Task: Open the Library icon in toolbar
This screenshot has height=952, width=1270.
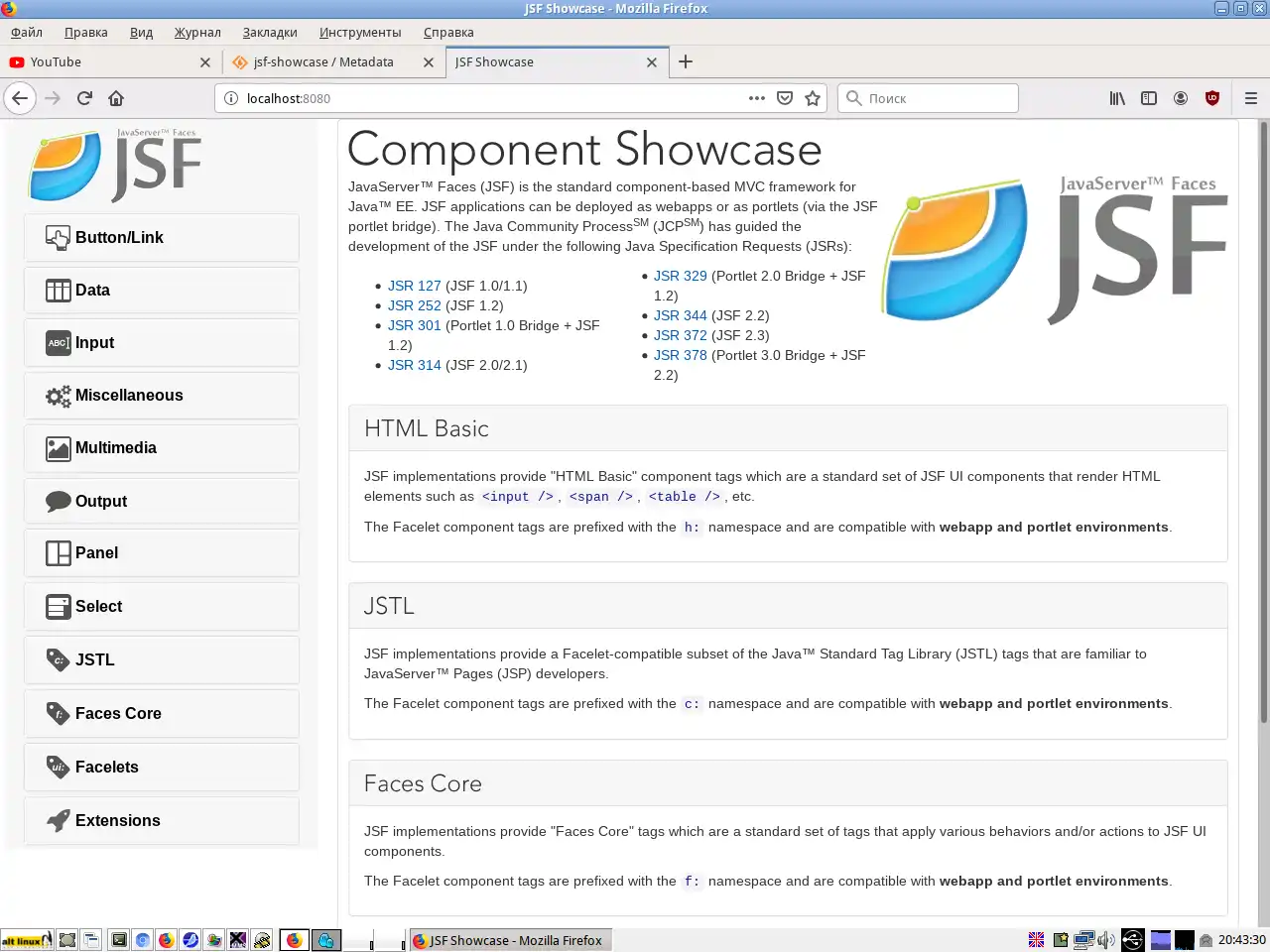Action: (x=1117, y=98)
